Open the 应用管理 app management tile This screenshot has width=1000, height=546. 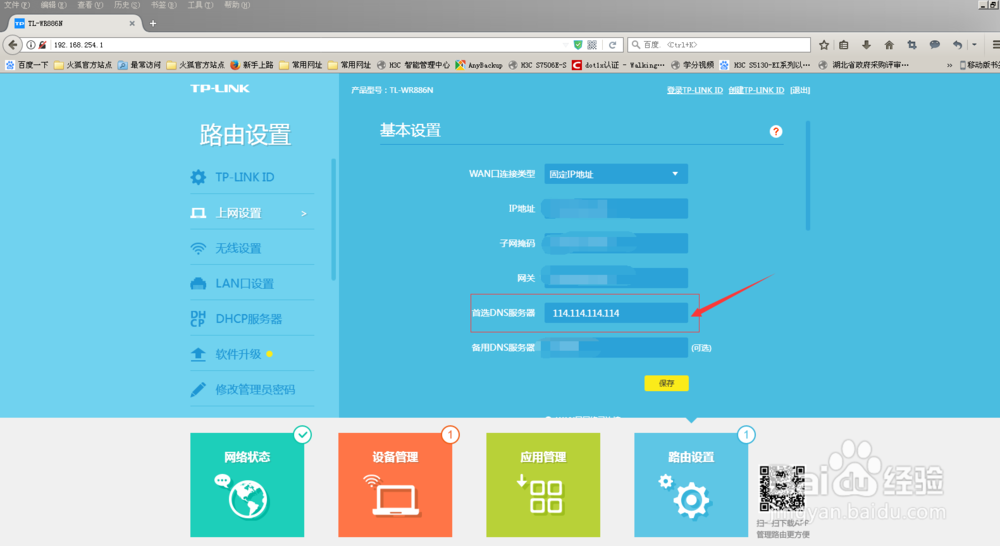tap(543, 485)
